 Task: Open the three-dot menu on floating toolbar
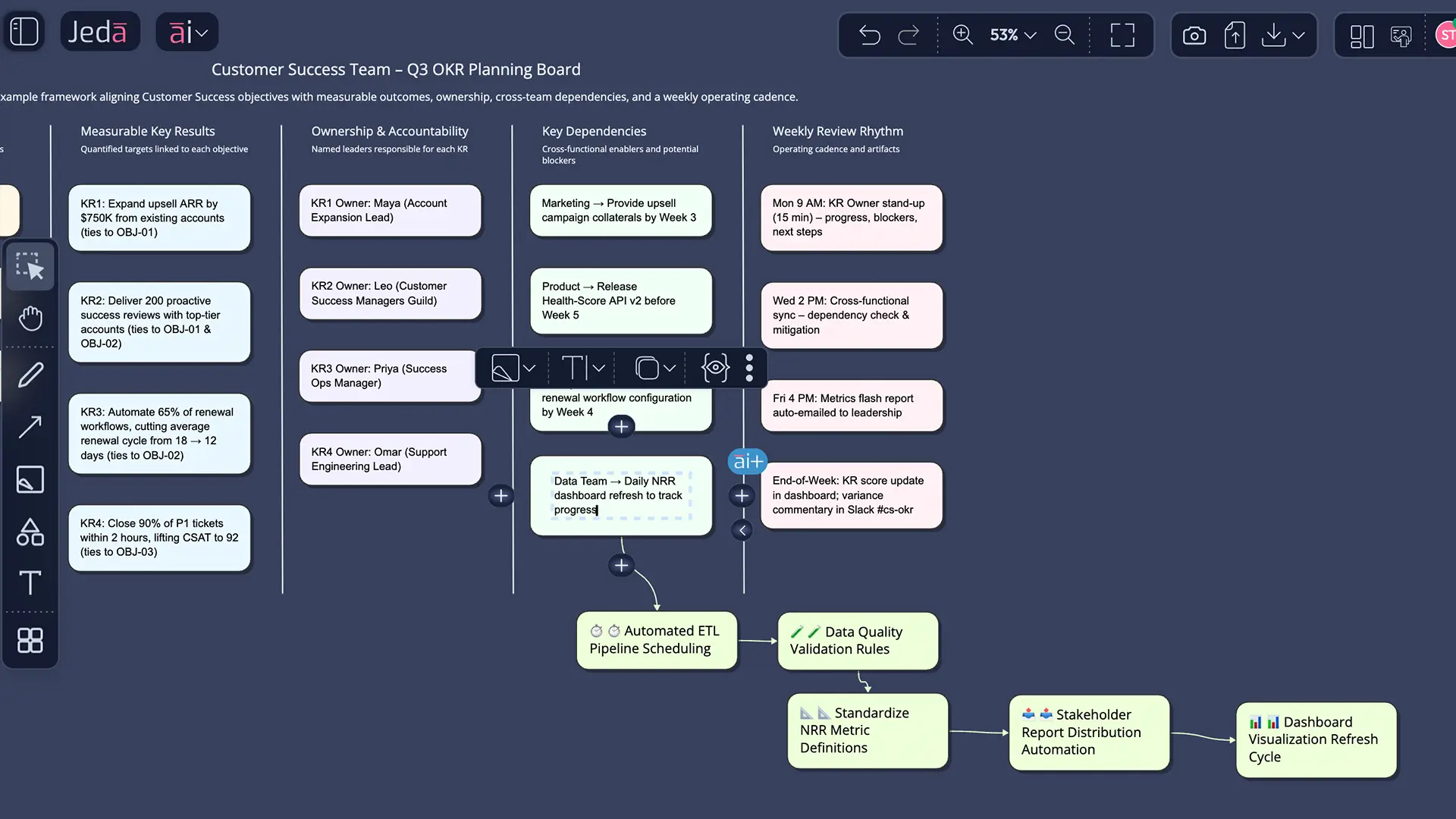[x=749, y=368]
